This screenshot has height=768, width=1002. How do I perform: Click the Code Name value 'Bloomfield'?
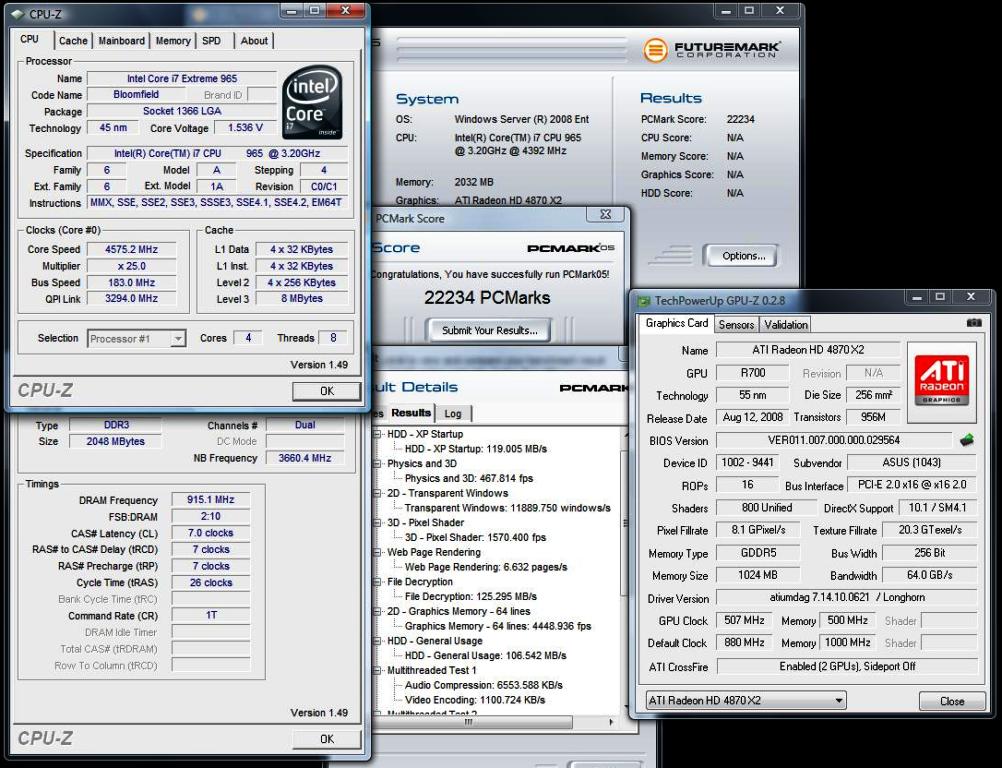(136, 95)
